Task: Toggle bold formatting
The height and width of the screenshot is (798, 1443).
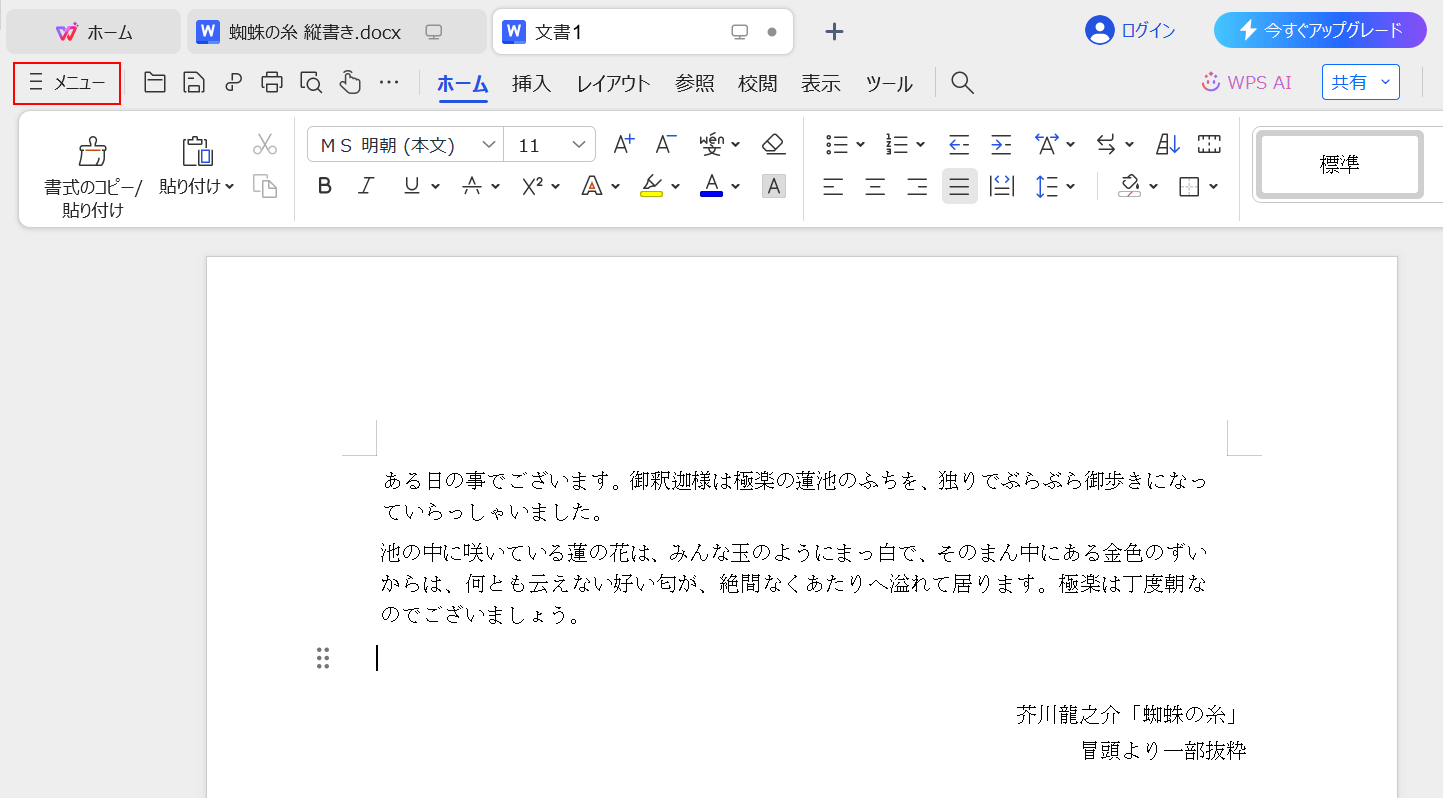Action: pyautogui.click(x=324, y=186)
